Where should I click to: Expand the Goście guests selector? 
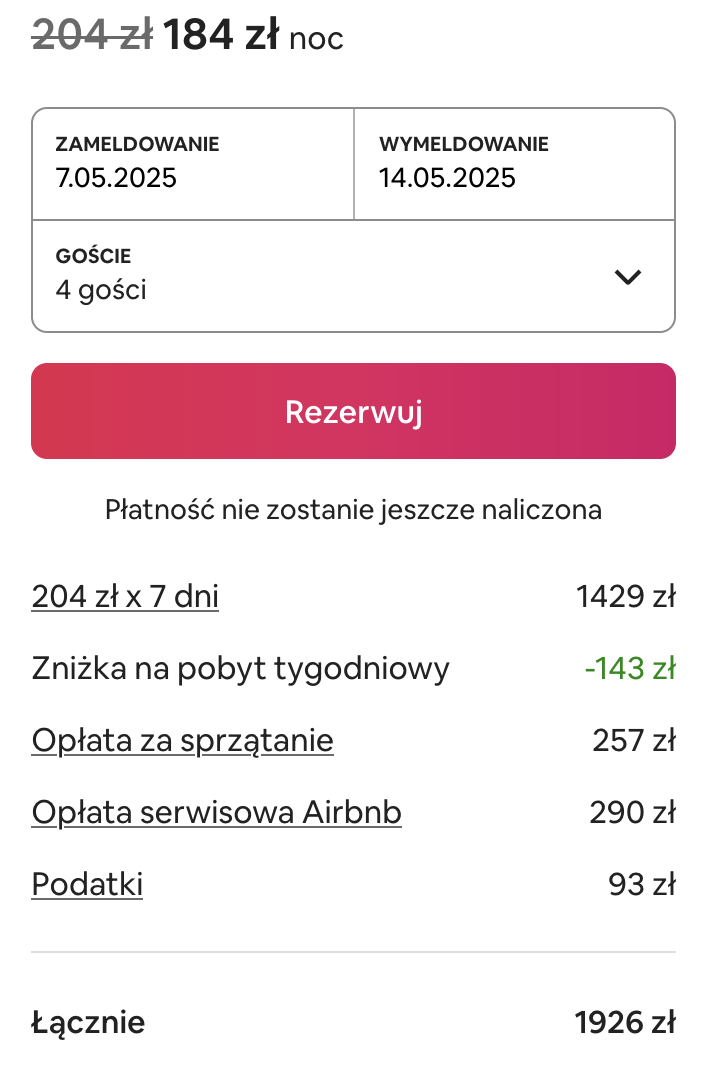pyautogui.click(x=354, y=276)
